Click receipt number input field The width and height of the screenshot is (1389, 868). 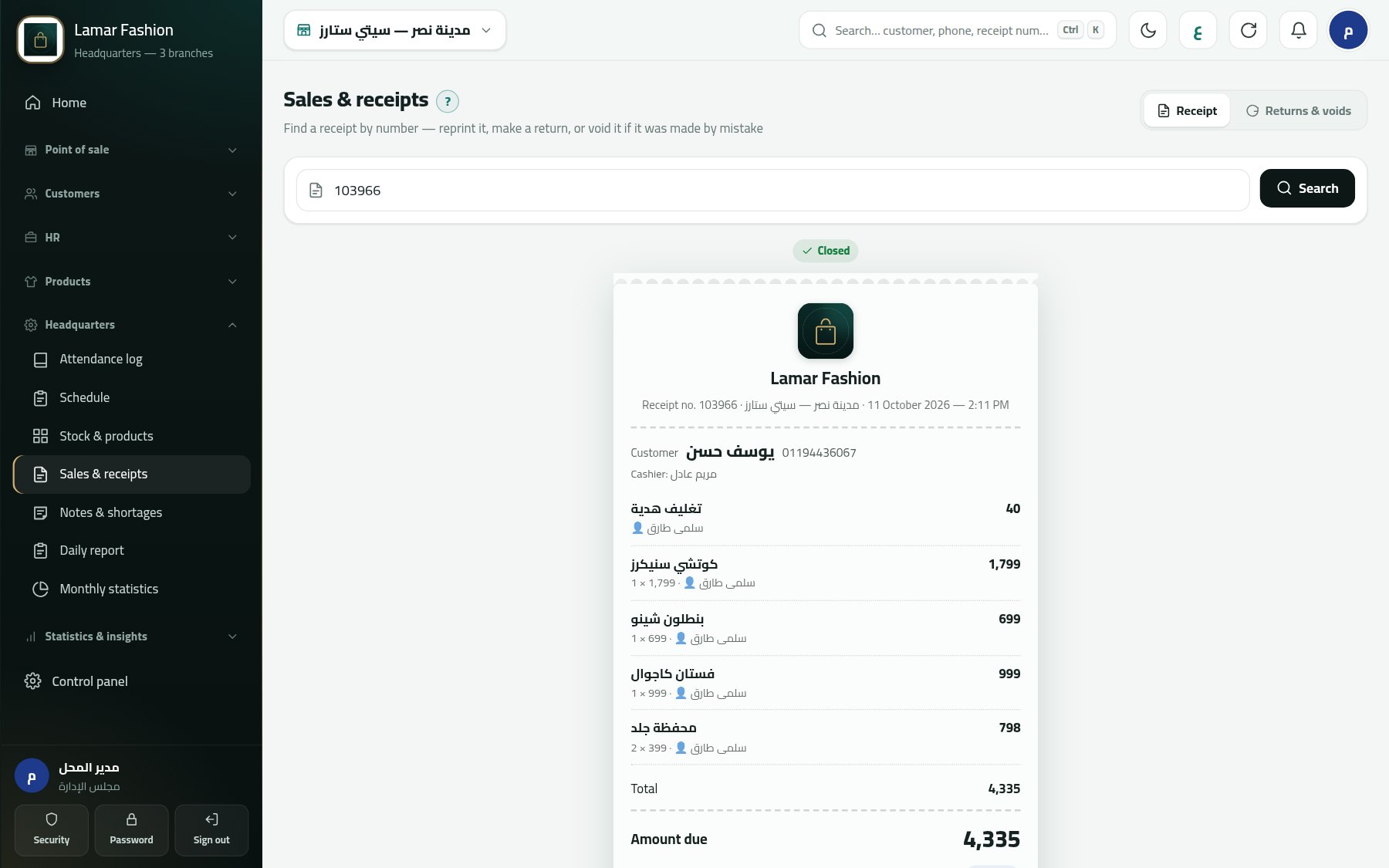point(772,191)
